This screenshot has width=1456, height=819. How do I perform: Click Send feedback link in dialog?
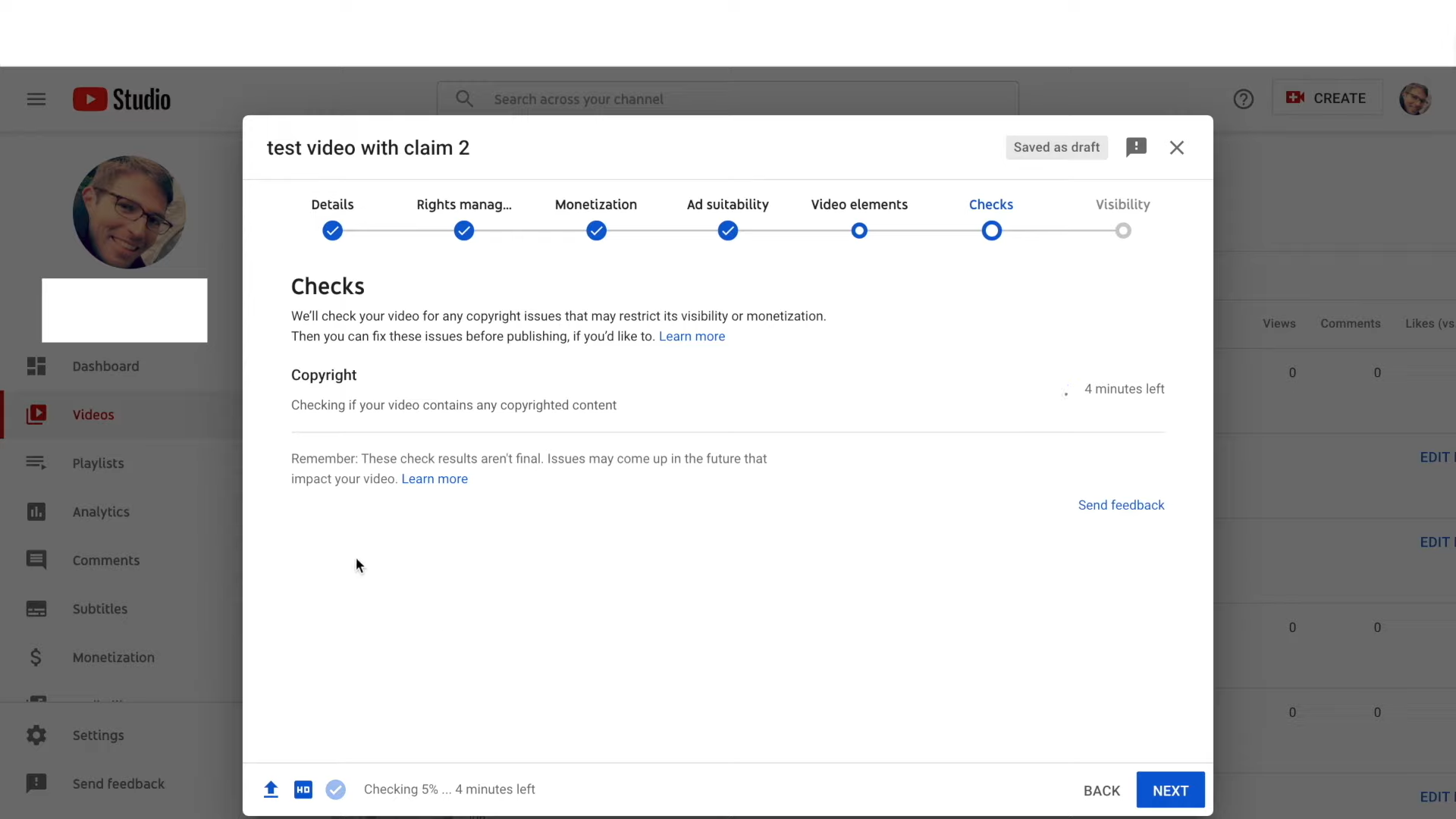coord(1121,505)
